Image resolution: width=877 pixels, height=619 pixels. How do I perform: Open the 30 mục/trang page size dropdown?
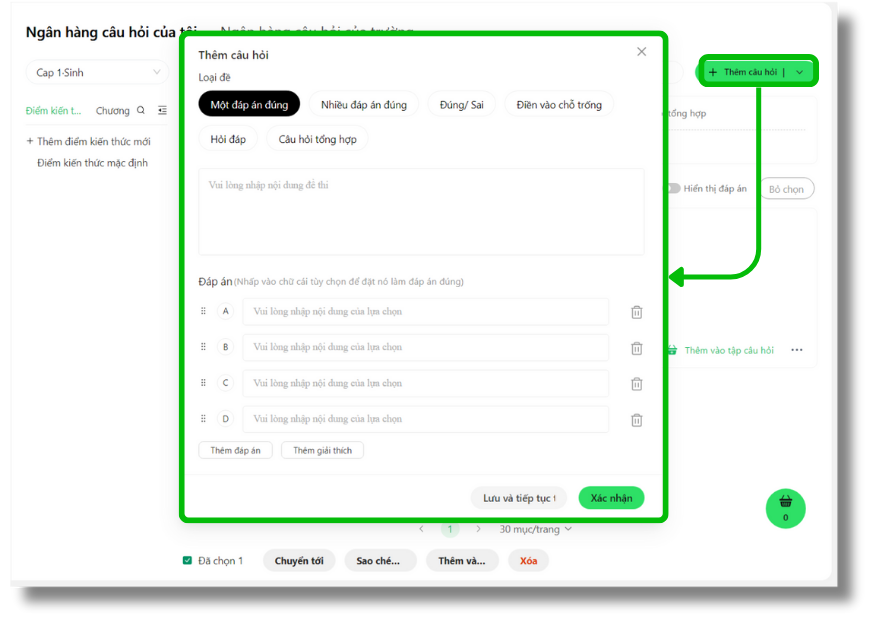pos(536,529)
